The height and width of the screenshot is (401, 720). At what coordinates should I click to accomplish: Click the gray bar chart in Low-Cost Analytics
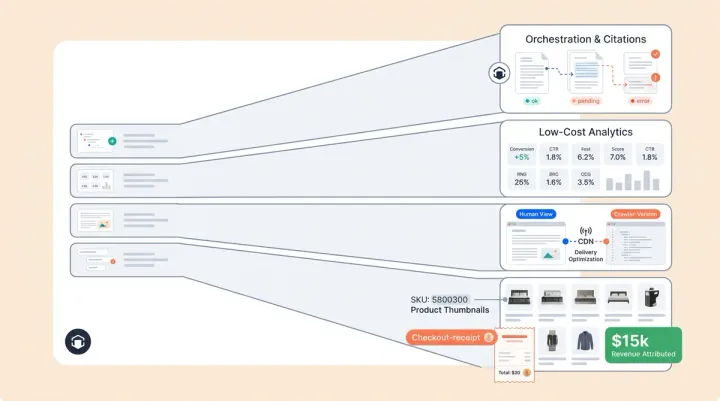point(633,180)
